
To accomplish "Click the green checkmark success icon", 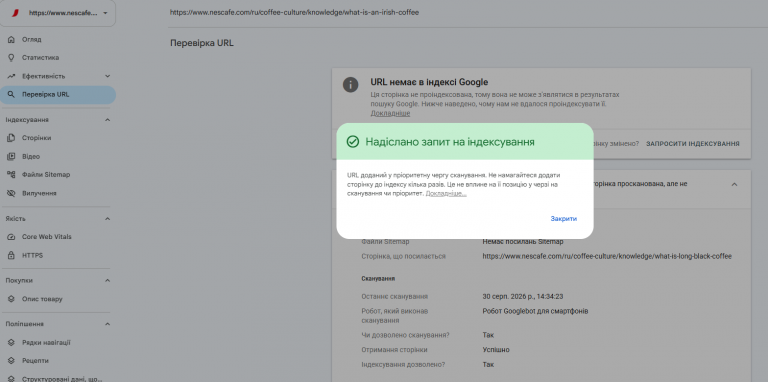I will pos(353,142).
